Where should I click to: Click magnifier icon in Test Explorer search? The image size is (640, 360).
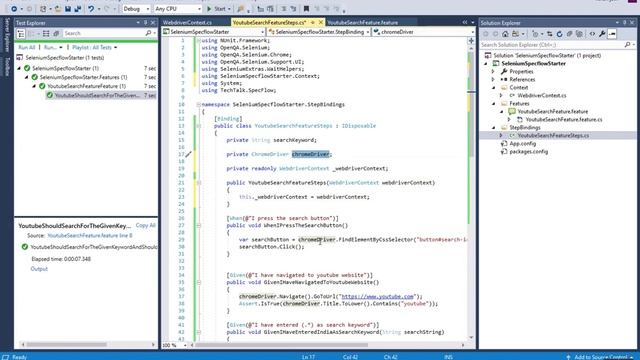[x=148, y=33]
